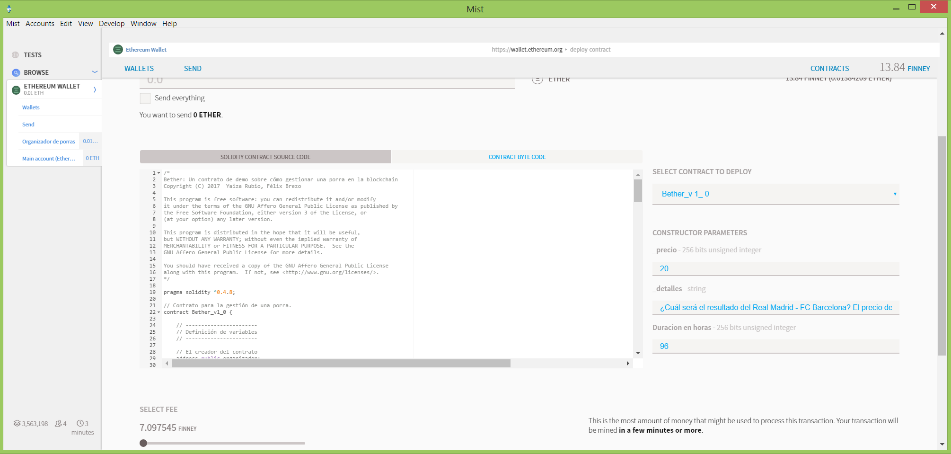951x454 pixels.
Task: Open Wallets link in sidebar submenu
Action: [31, 107]
